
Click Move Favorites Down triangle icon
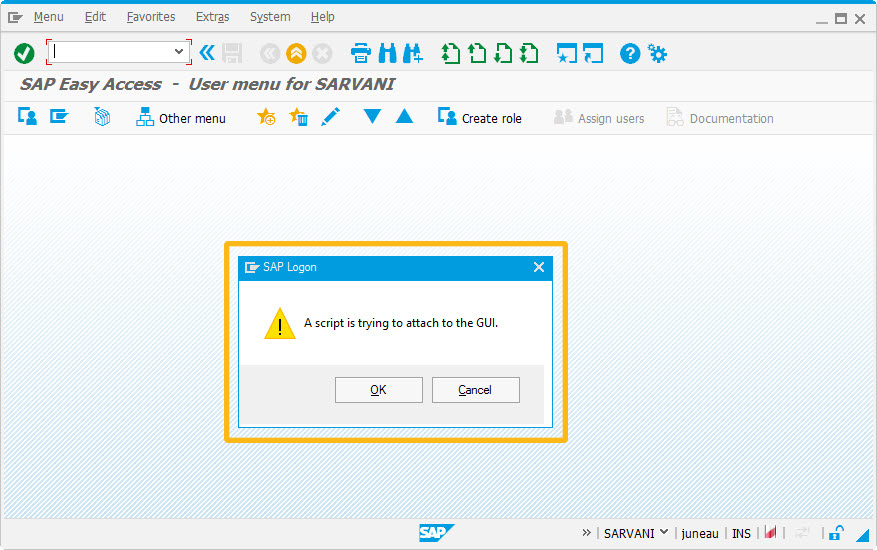click(x=372, y=116)
